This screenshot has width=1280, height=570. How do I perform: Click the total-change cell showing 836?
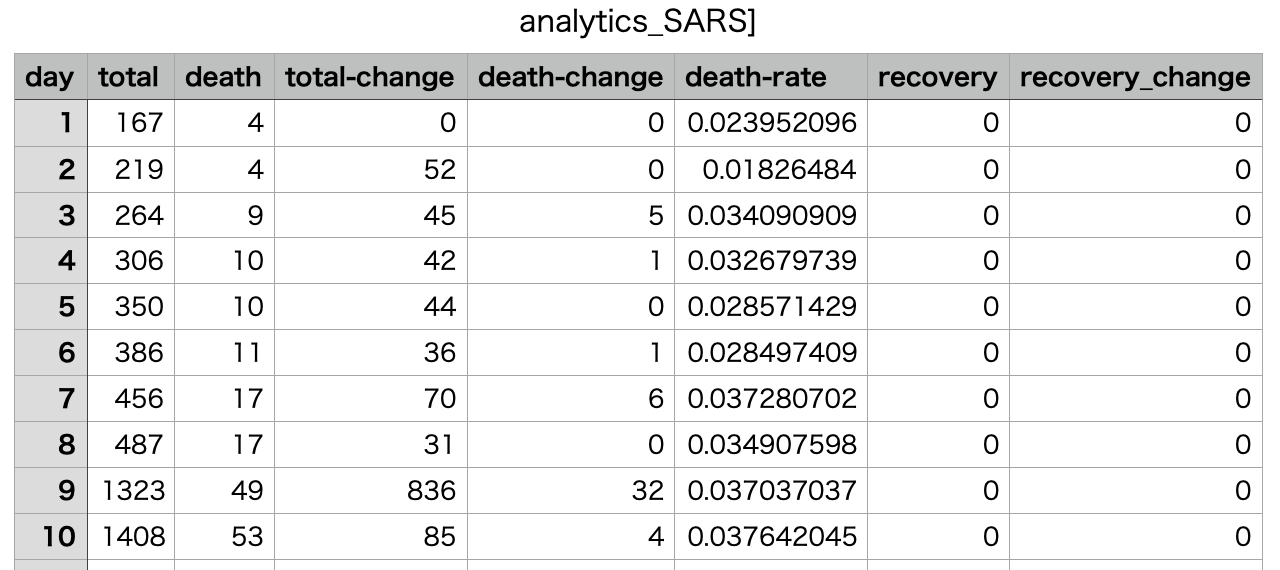coord(370,490)
